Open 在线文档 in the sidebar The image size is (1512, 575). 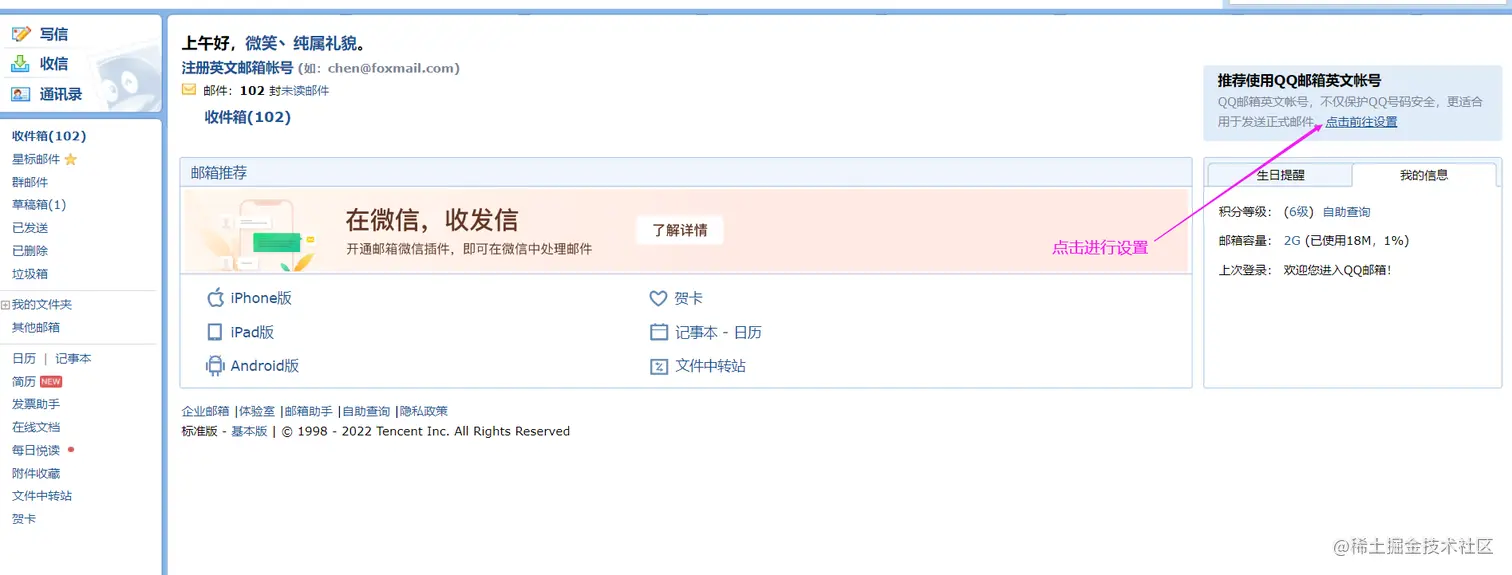point(36,428)
